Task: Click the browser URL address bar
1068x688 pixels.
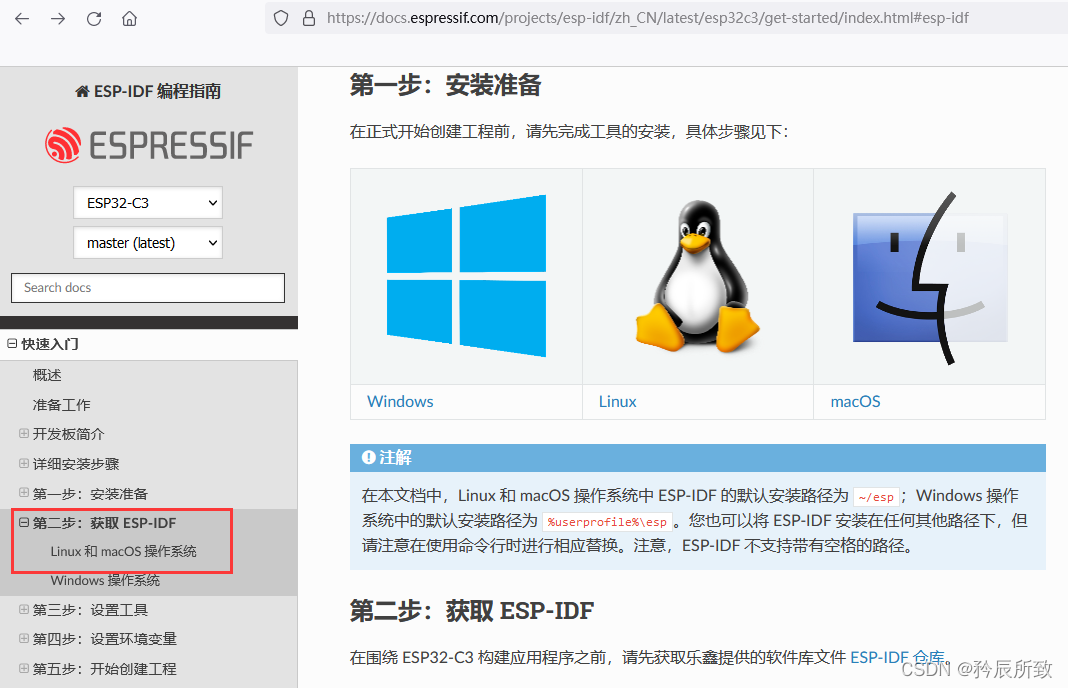Action: point(647,18)
